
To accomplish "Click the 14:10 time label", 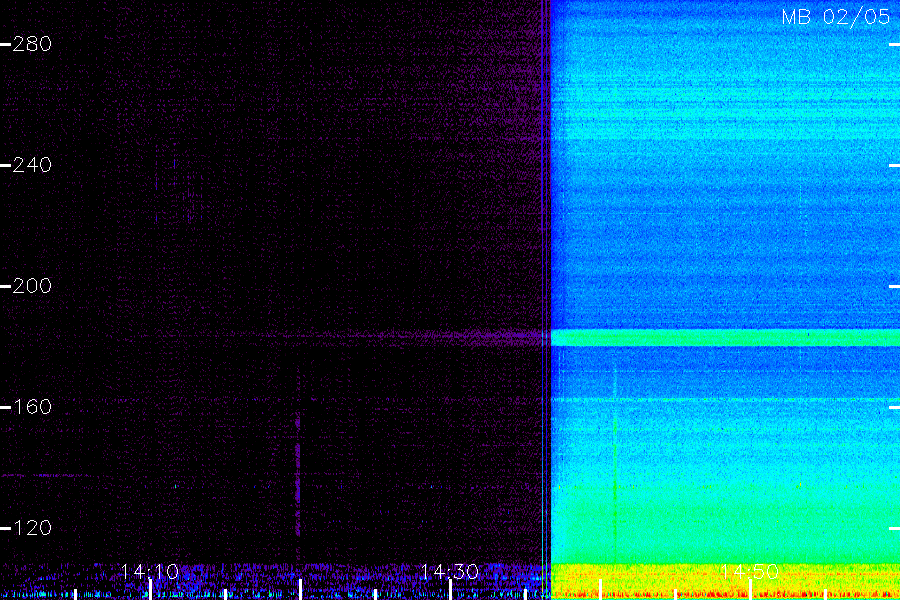I will 150,572.
